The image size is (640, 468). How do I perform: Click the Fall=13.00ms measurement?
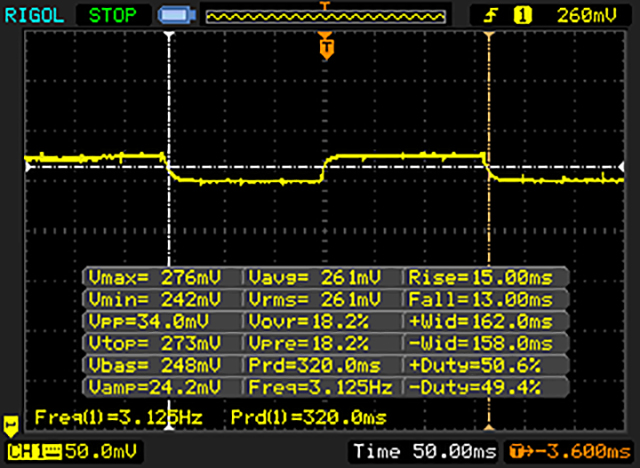pyautogui.click(x=481, y=300)
